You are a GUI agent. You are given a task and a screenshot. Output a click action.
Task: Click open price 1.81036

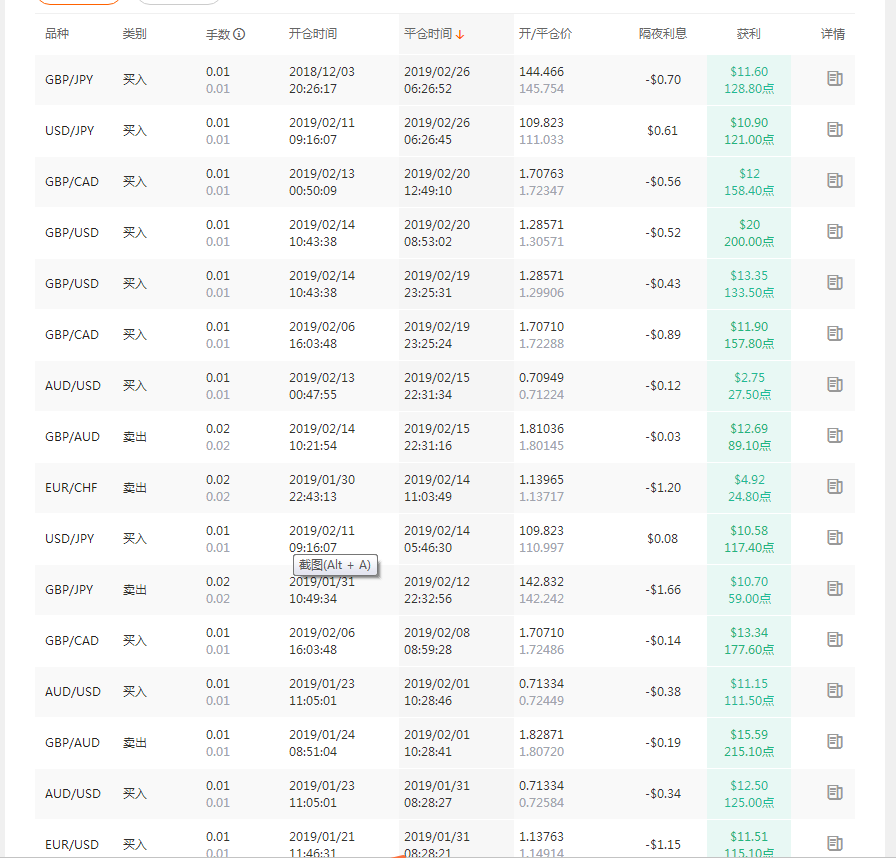tap(541, 428)
